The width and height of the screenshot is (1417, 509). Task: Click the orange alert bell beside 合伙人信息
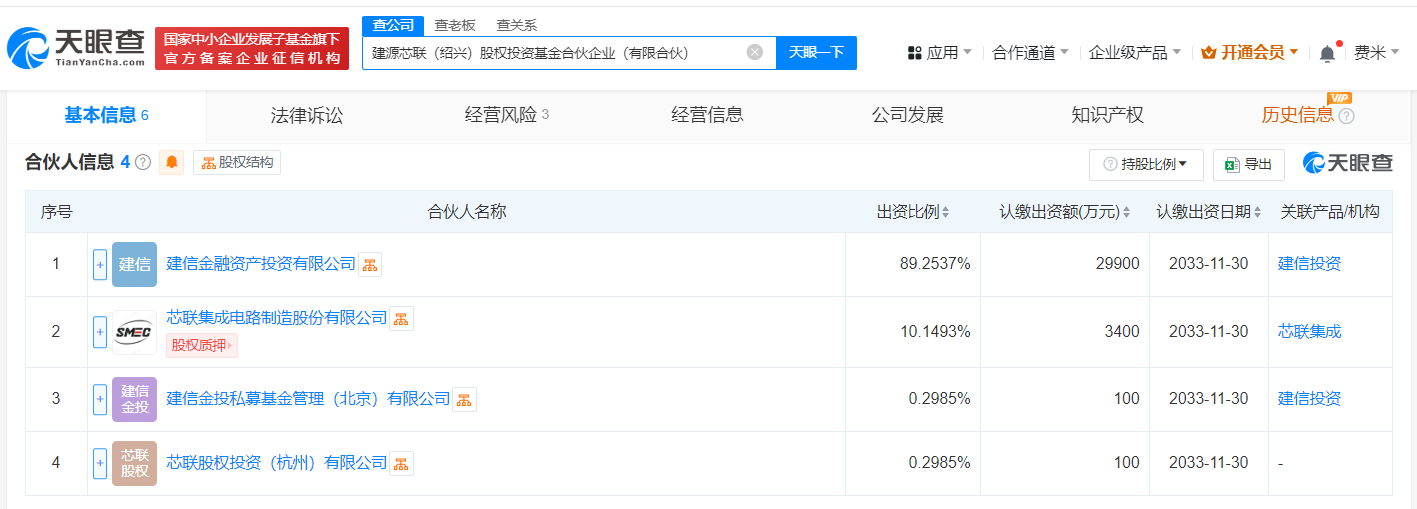point(172,162)
